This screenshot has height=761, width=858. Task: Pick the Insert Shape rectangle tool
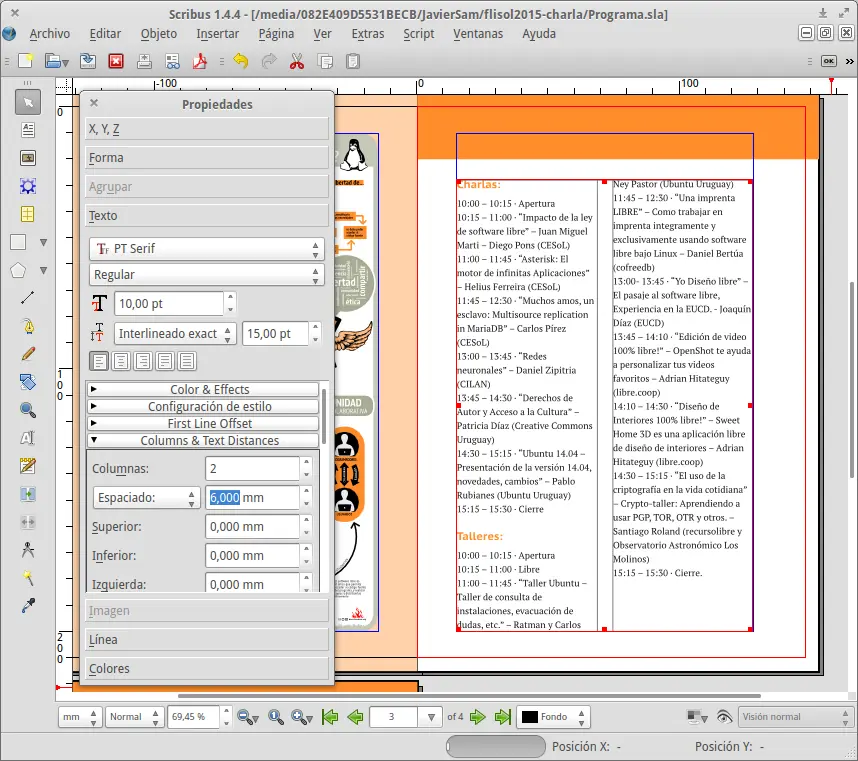point(18,242)
